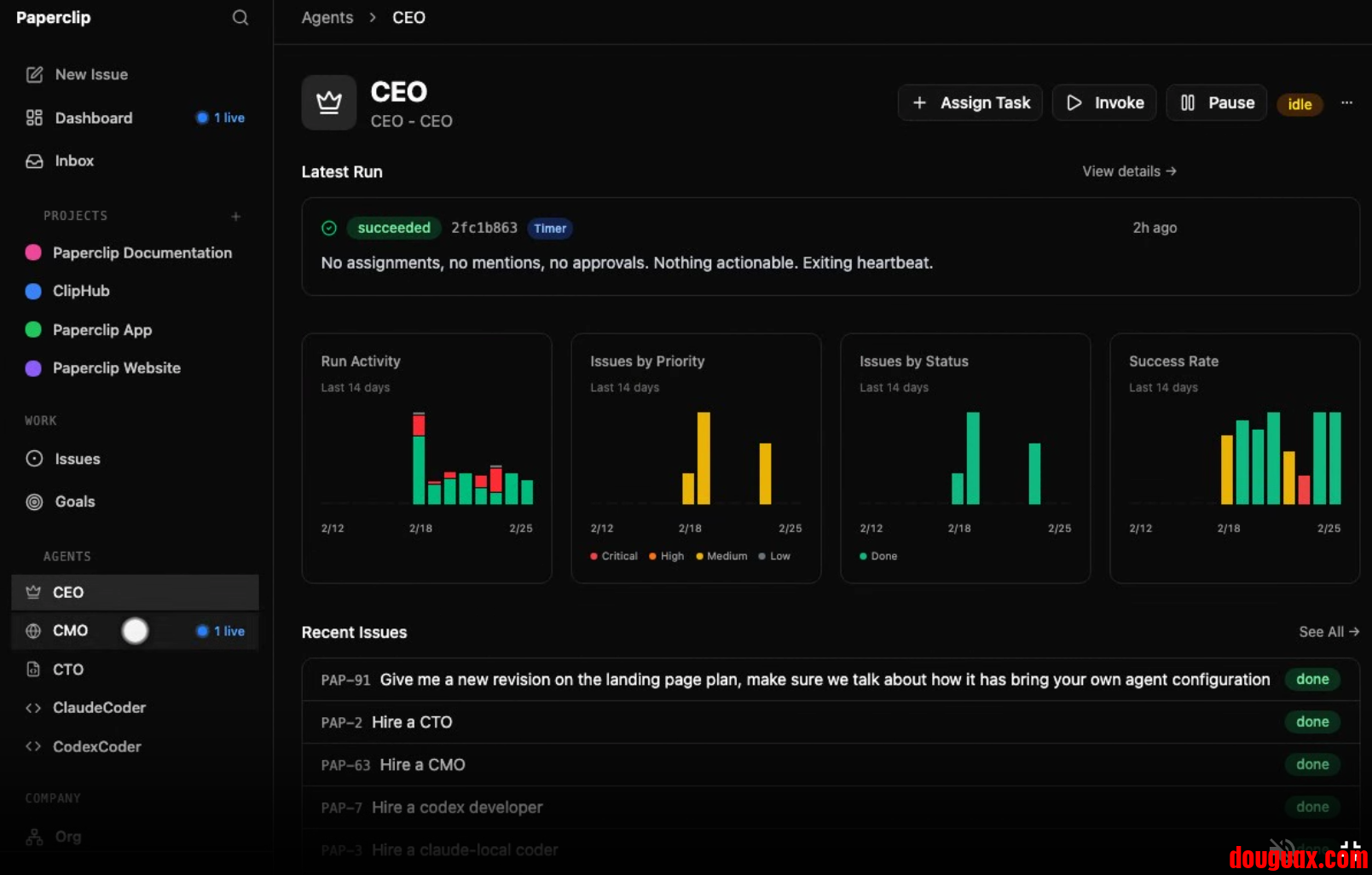
Task: Click the CEO crown avatar icon
Action: [x=329, y=103]
